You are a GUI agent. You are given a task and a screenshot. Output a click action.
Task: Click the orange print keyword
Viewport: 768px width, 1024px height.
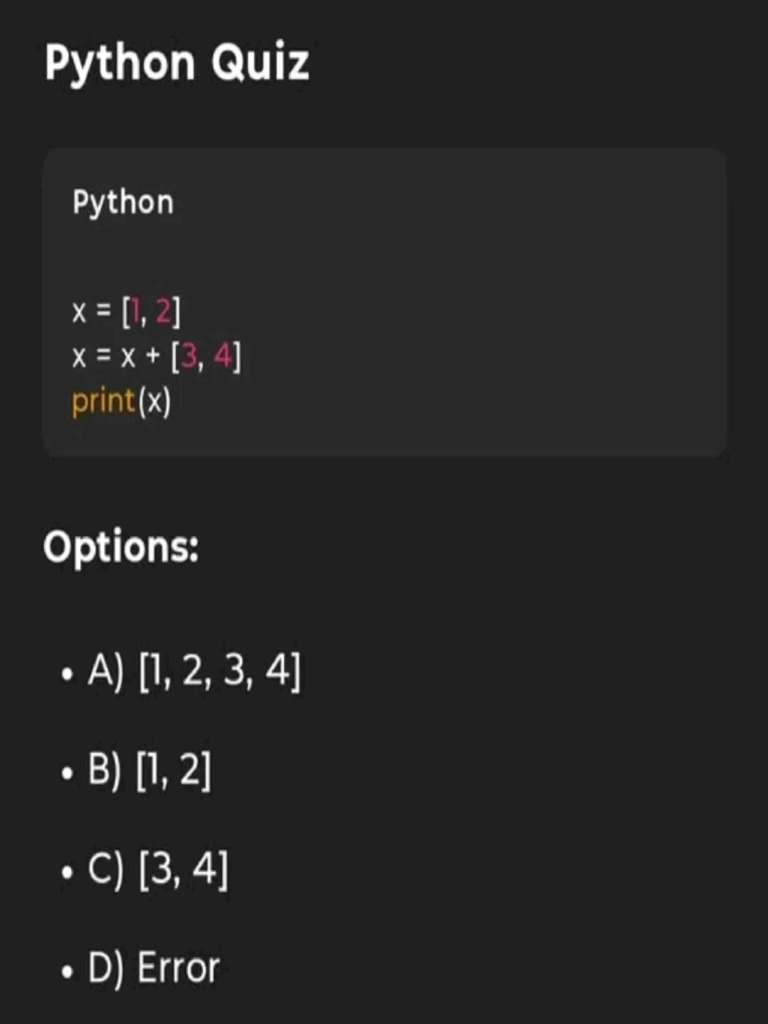click(103, 402)
